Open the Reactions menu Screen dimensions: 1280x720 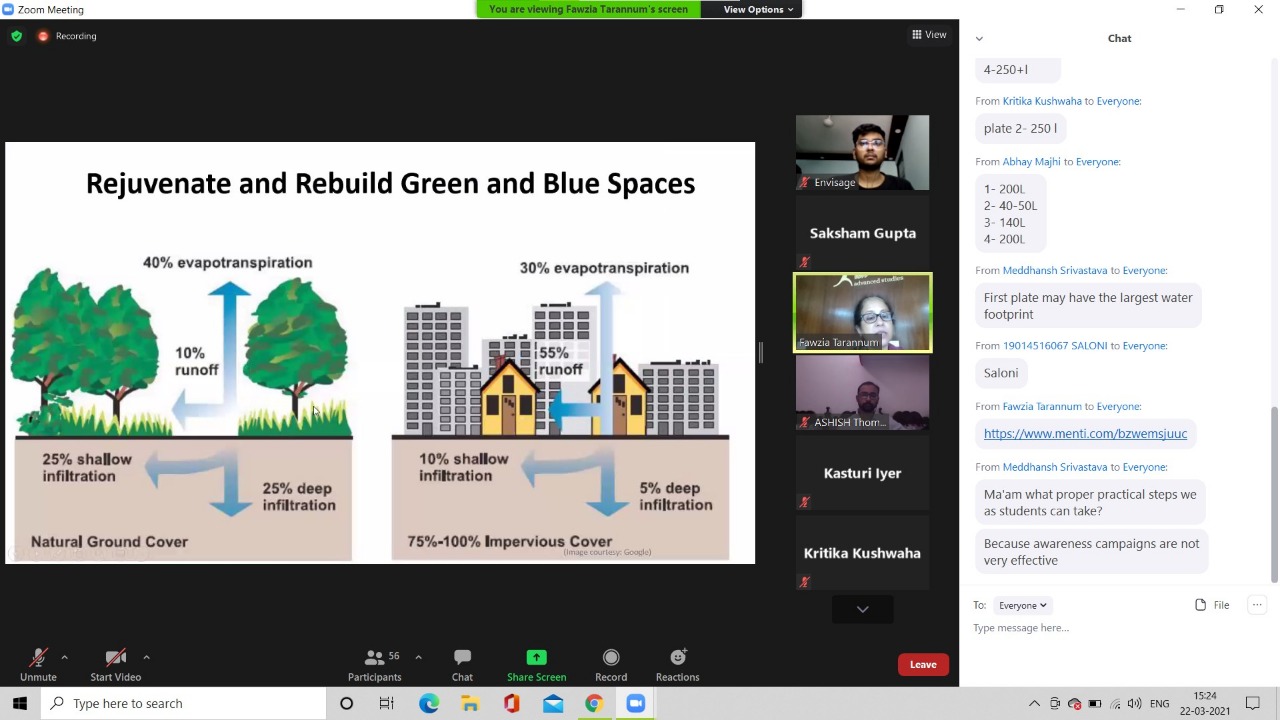pos(677,664)
